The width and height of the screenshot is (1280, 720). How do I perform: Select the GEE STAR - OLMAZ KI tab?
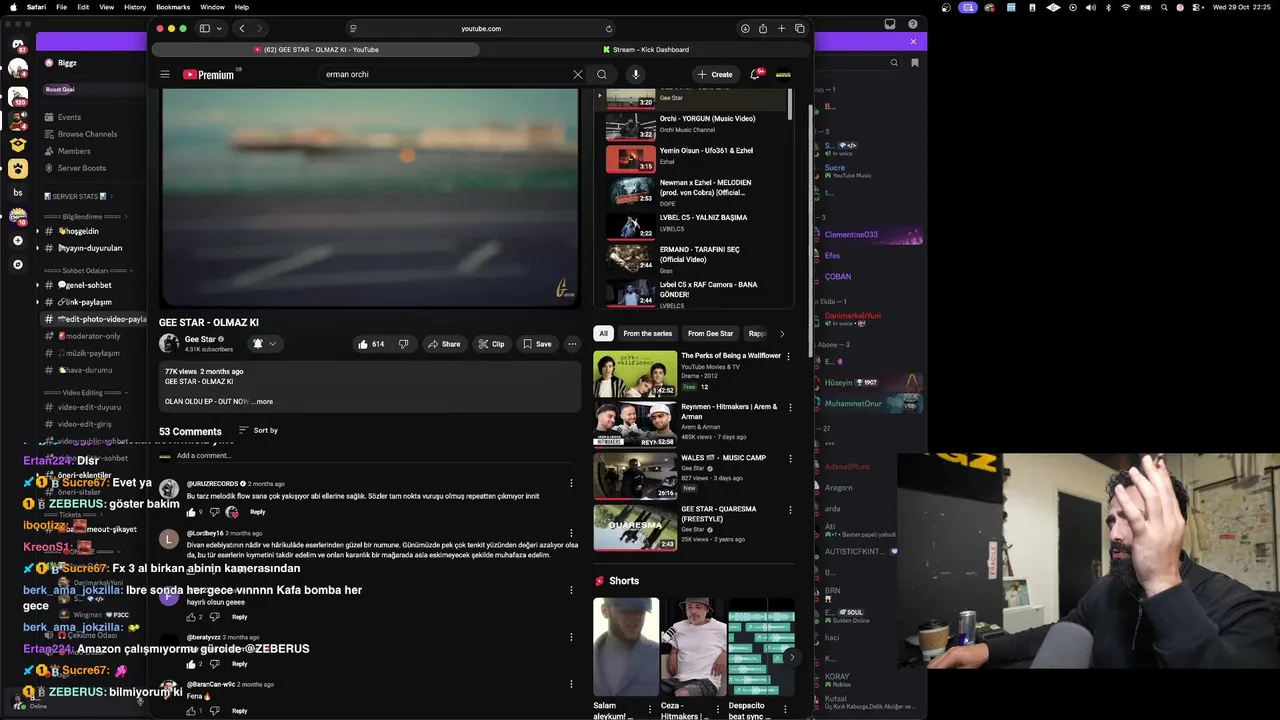coord(316,49)
